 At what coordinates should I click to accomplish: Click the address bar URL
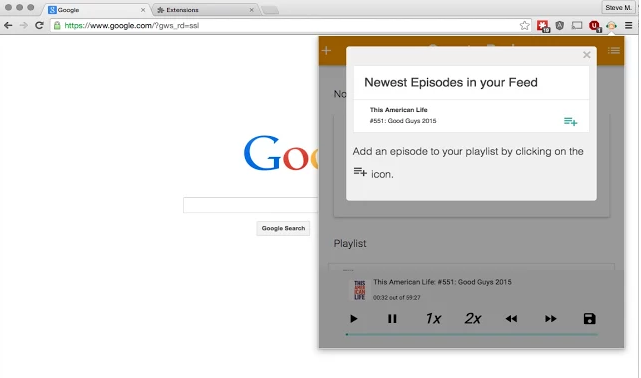[132, 25]
